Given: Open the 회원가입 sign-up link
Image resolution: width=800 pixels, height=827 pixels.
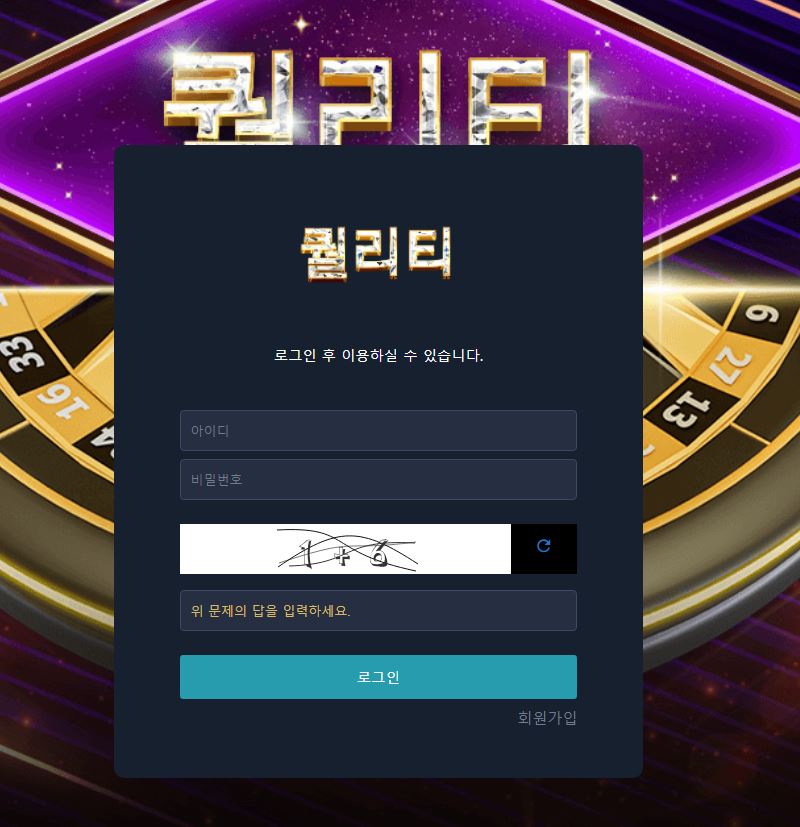Looking at the screenshot, I should [547, 717].
